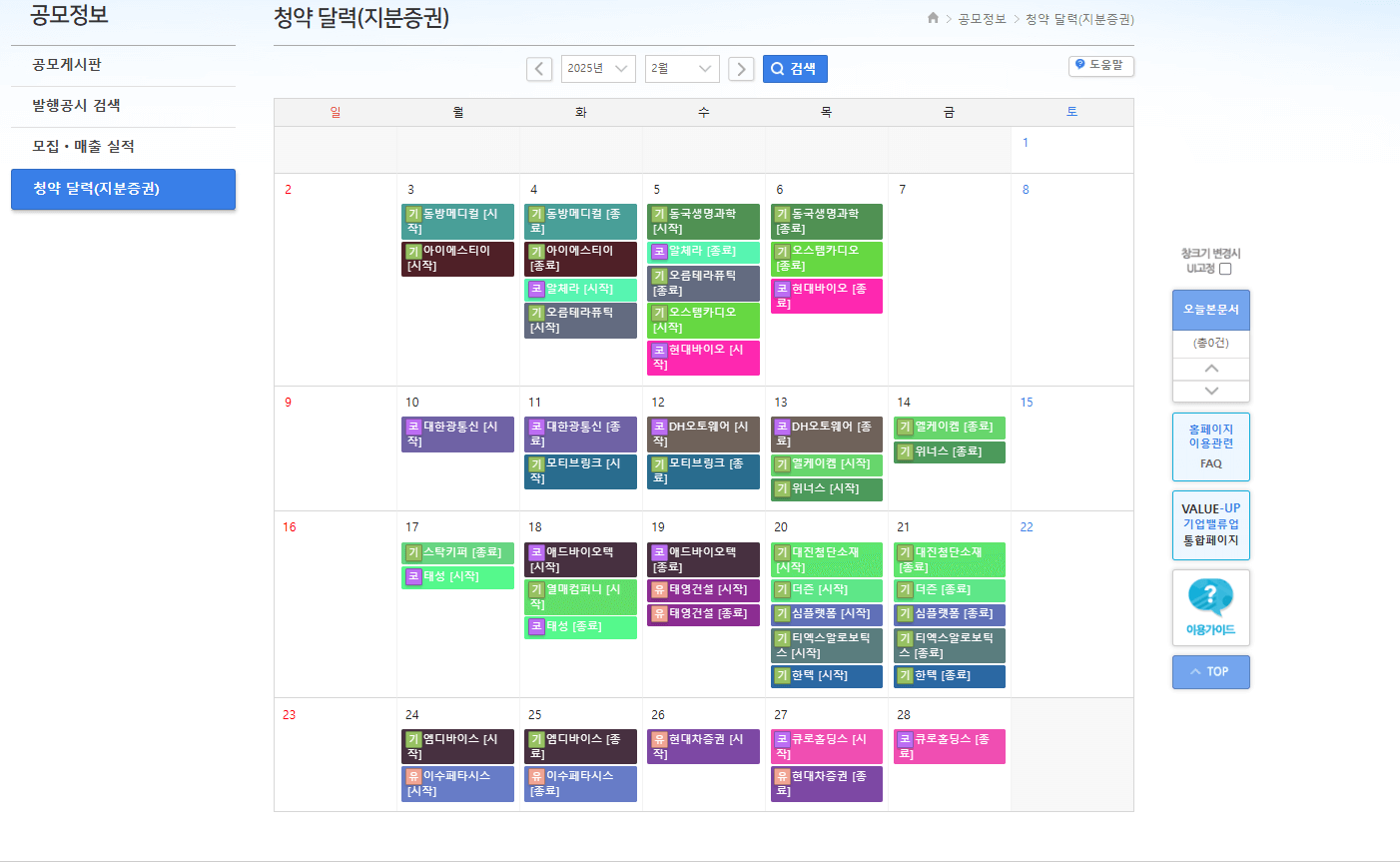Open 오스템카디오 [종료] event
Image resolution: width=1400 pixels, height=866 pixels.
click(x=826, y=259)
